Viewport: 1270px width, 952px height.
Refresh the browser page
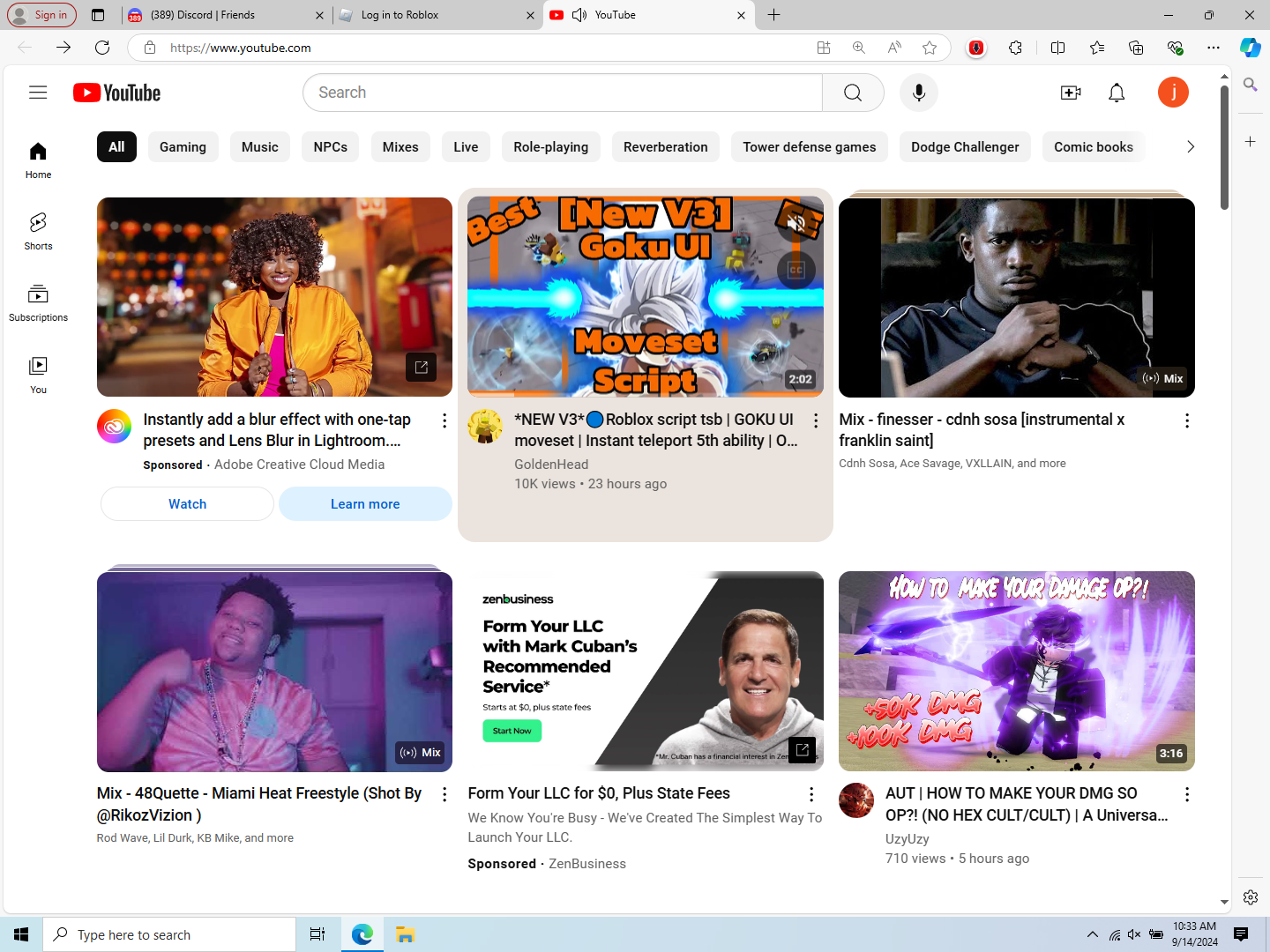click(102, 48)
